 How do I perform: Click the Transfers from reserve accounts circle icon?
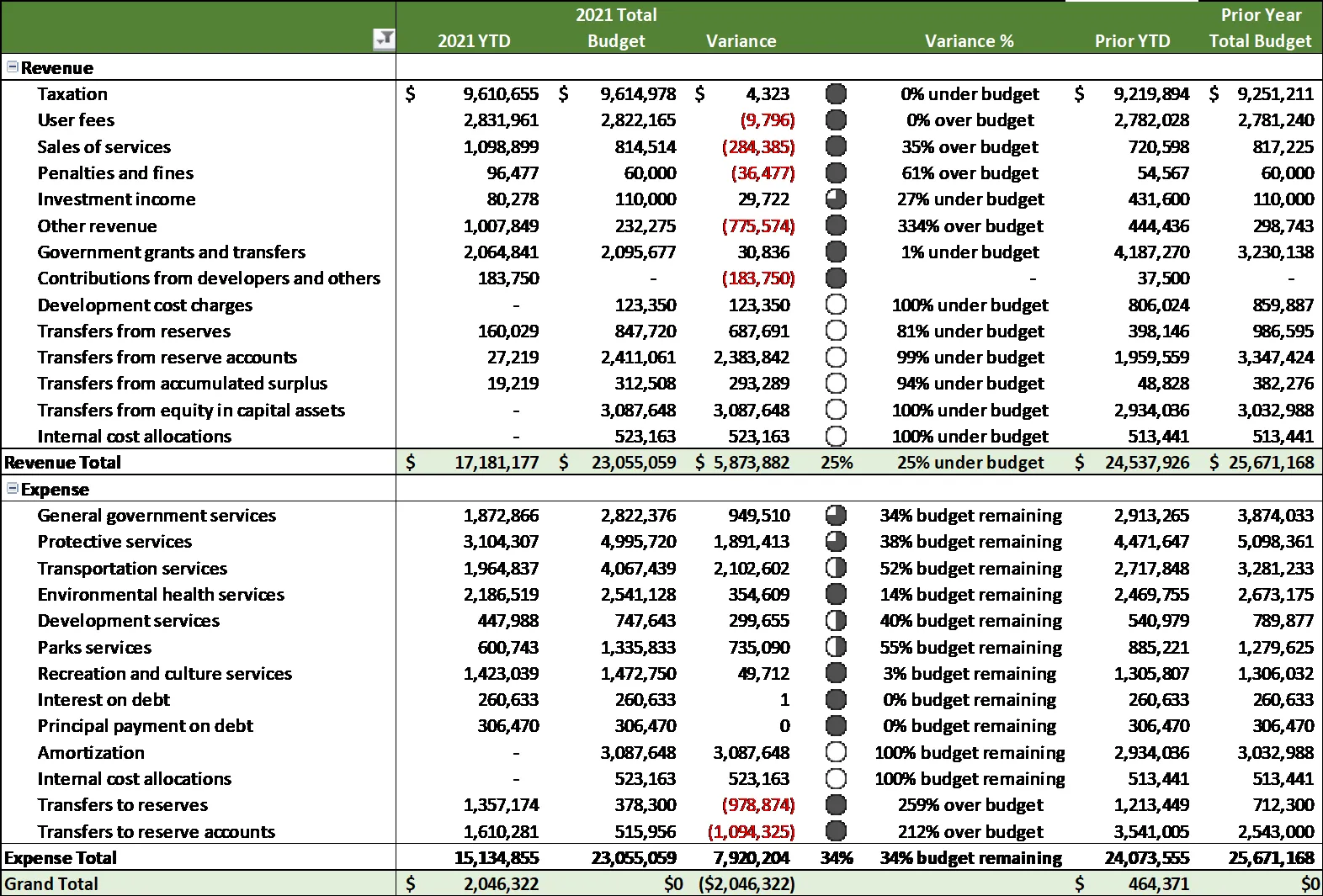[x=836, y=357]
